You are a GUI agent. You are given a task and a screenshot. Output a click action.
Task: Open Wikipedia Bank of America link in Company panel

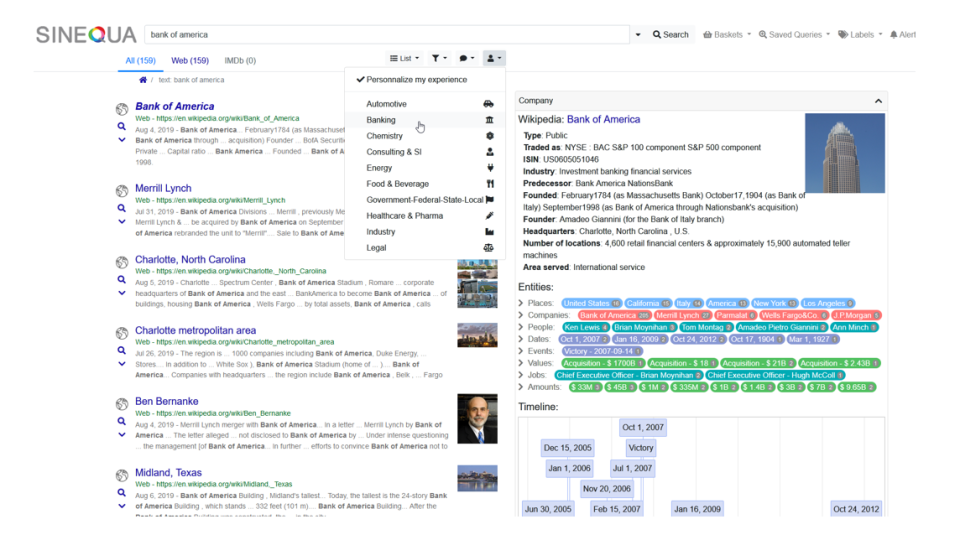pyautogui.click(x=603, y=119)
